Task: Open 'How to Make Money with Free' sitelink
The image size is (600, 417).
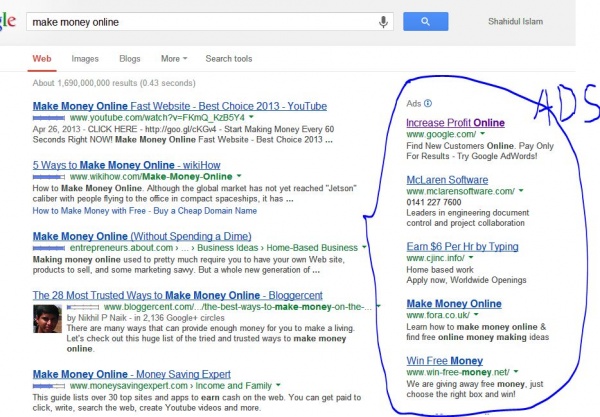Action: tap(89, 211)
